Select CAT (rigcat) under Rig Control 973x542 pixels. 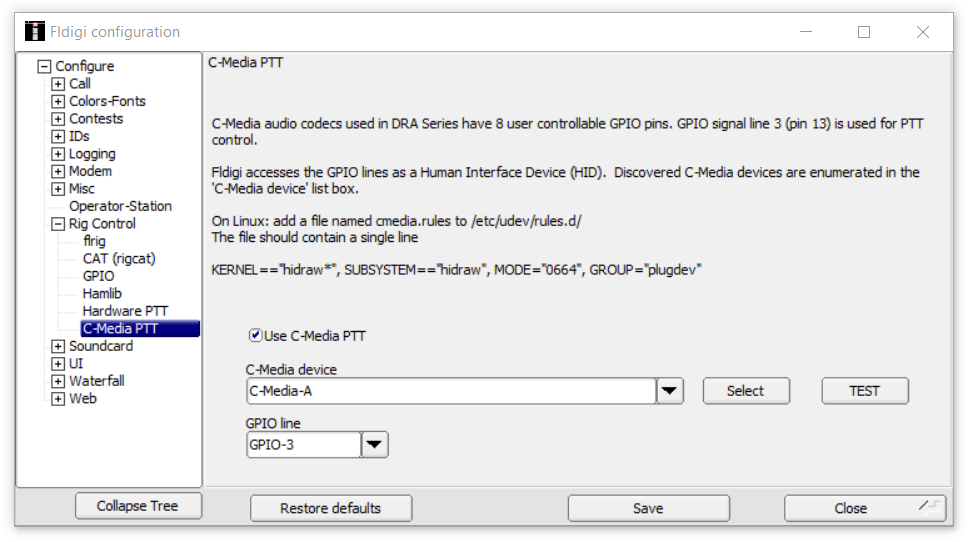coord(119,259)
